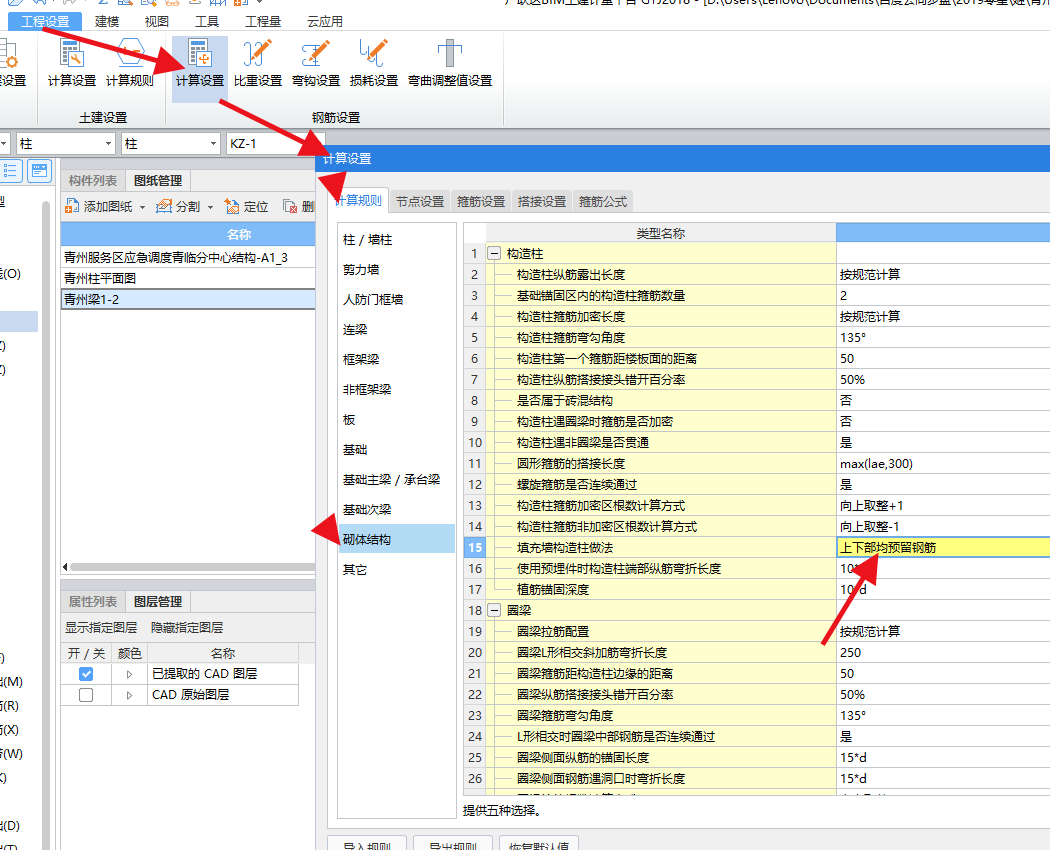Collapse 构造柱 group in table
This screenshot has width=1050, height=850.
point(494,254)
